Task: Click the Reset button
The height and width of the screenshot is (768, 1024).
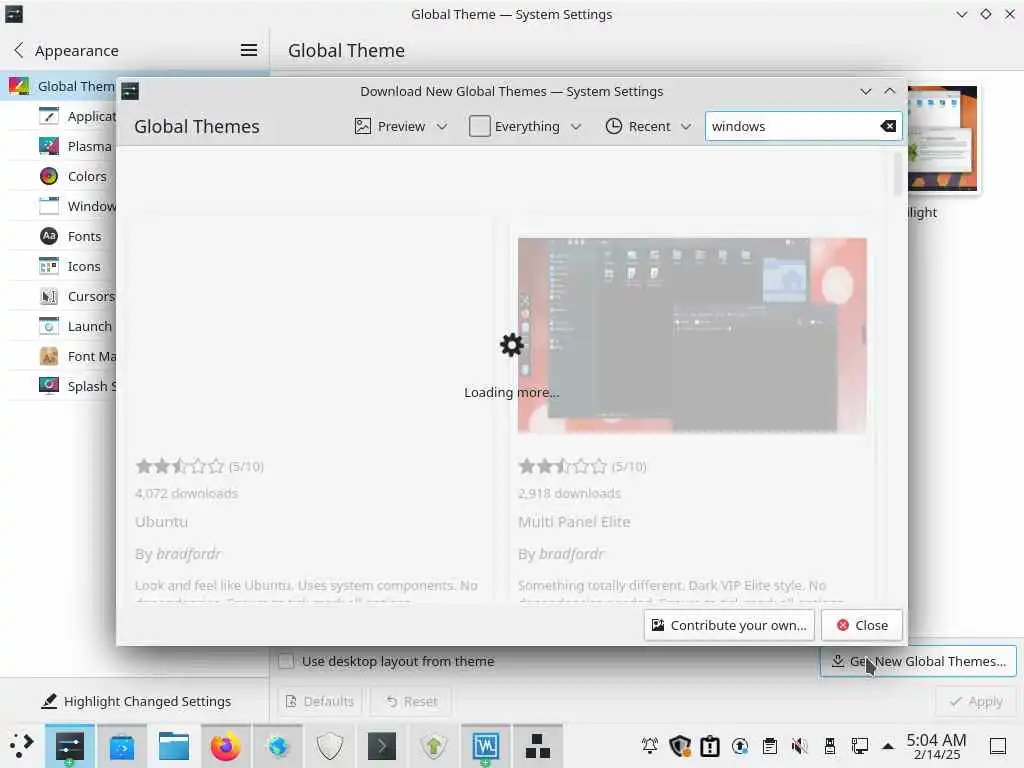Action: pyautogui.click(x=411, y=701)
